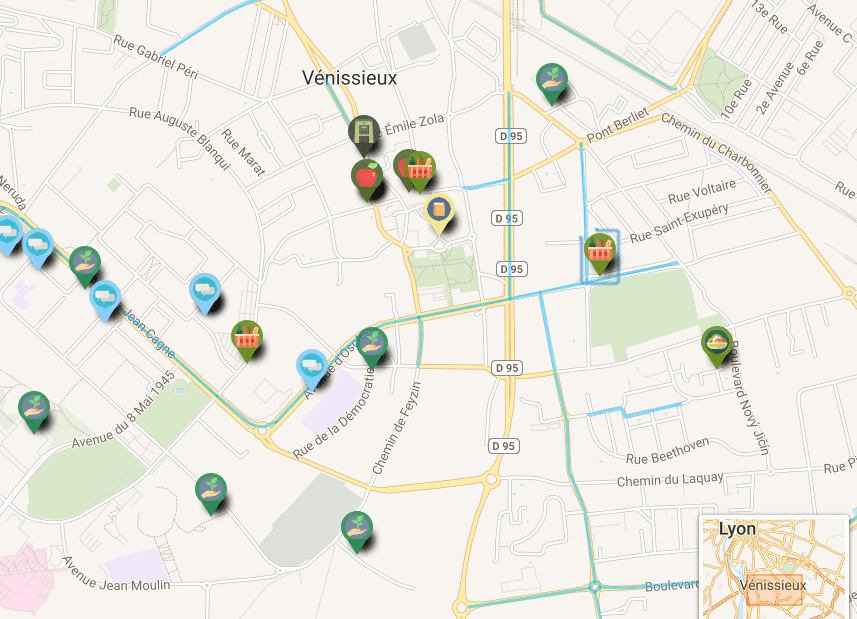Click the basket marker next to the apple marker

pyautogui.click(x=419, y=172)
